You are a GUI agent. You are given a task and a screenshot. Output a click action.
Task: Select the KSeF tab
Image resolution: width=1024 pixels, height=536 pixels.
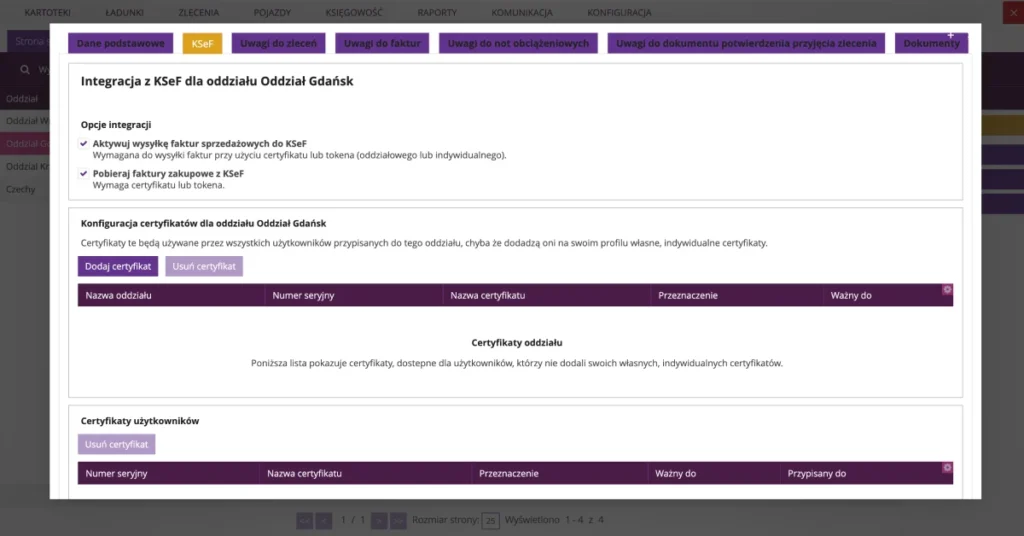coord(202,43)
